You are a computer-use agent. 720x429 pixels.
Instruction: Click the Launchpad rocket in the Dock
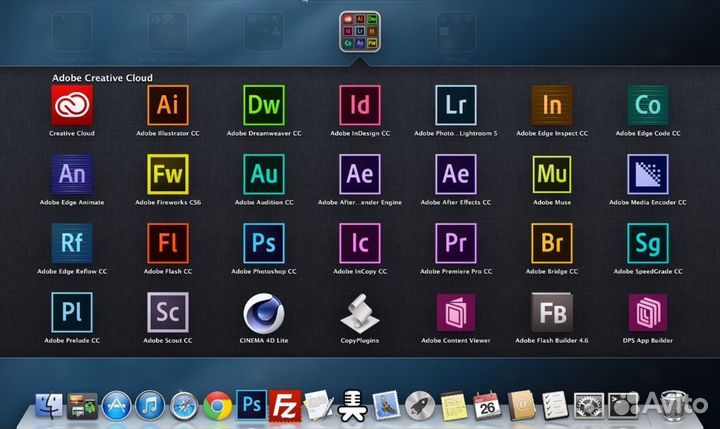tap(420, 406)
